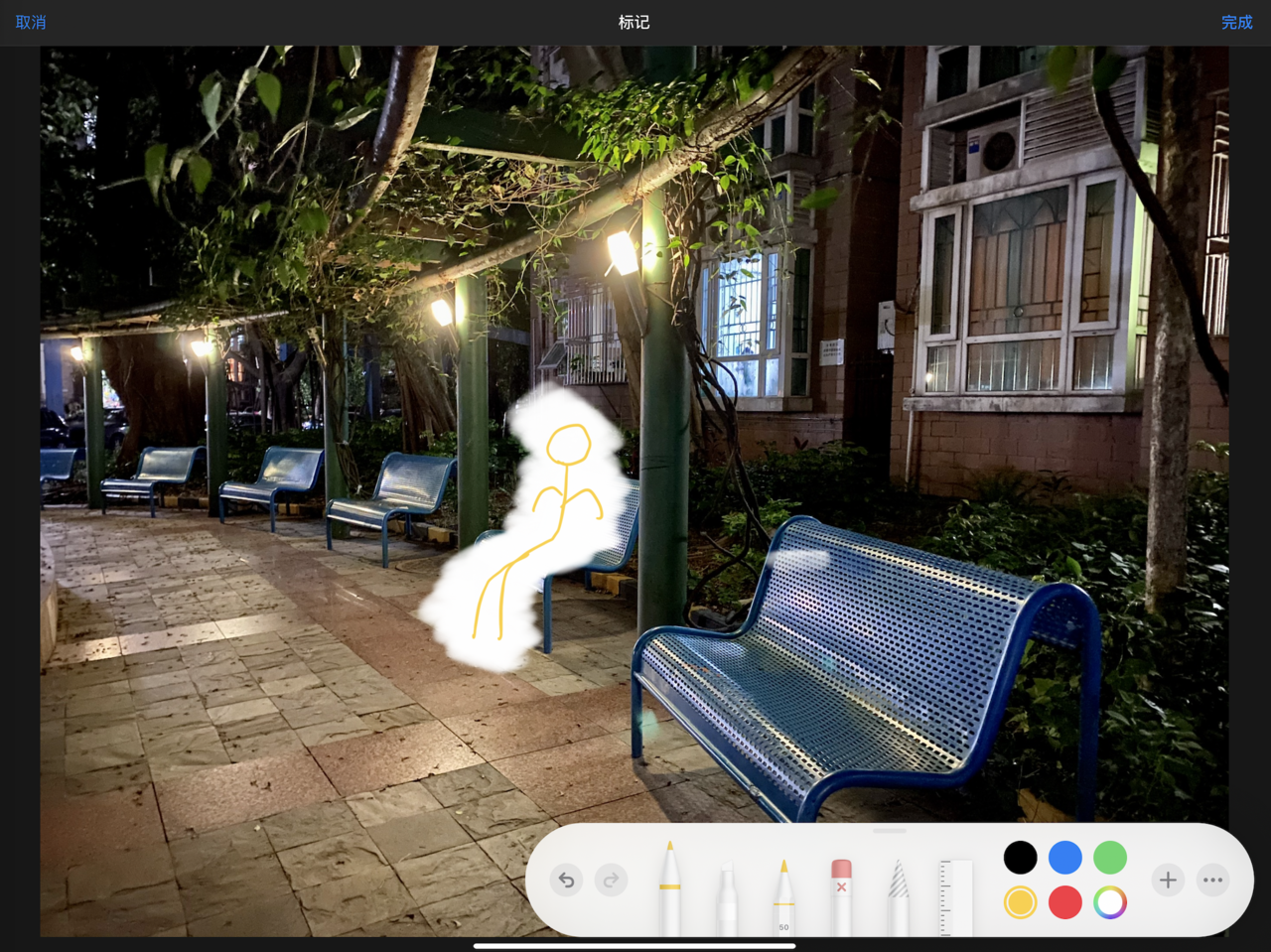The height and width of the screenshot is (952, 1271).
Task: Open the plus add-annotation menu
Action: [x=1168, y=880]
